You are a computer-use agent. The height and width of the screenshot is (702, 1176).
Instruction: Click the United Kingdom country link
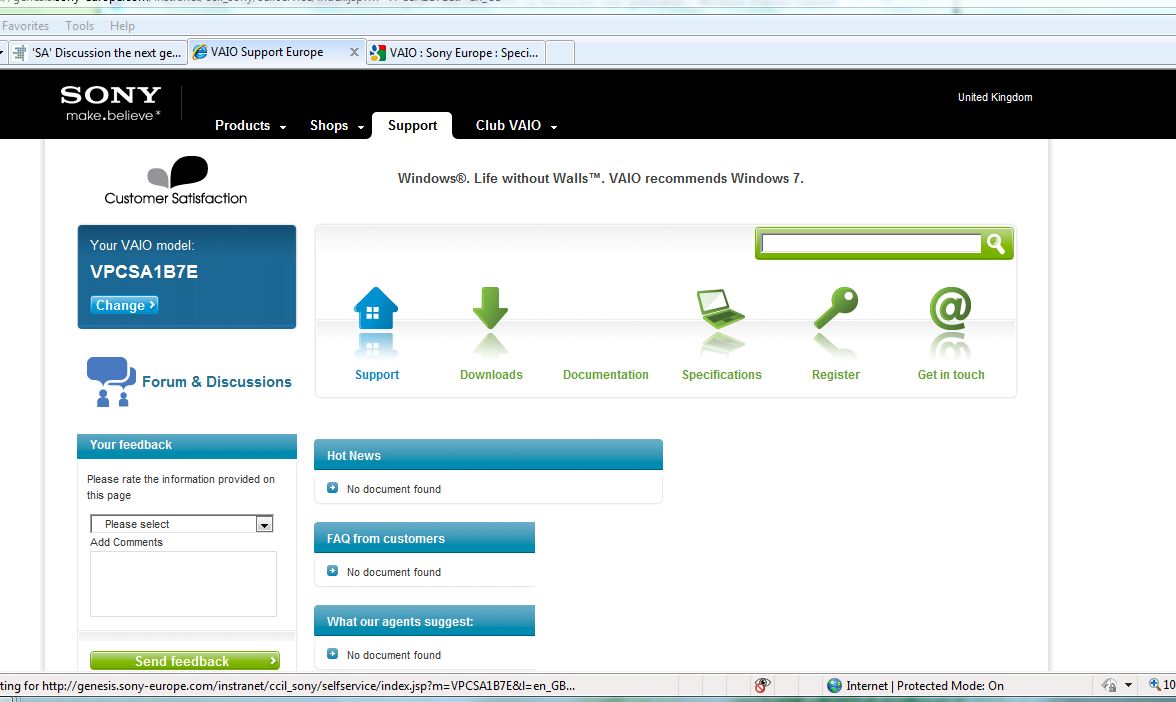pyautogui.click(x=994, y=98)
